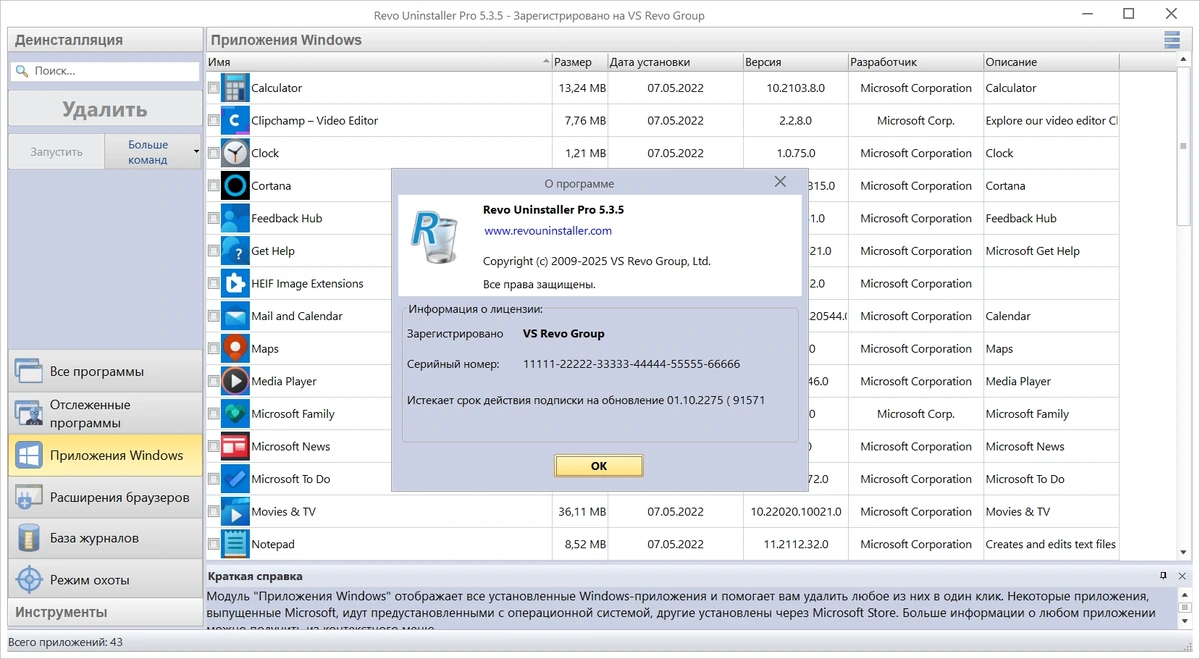This screenshot has height=659, width=1200.
Task: Click the Запустить button
Action: [57, 152]
